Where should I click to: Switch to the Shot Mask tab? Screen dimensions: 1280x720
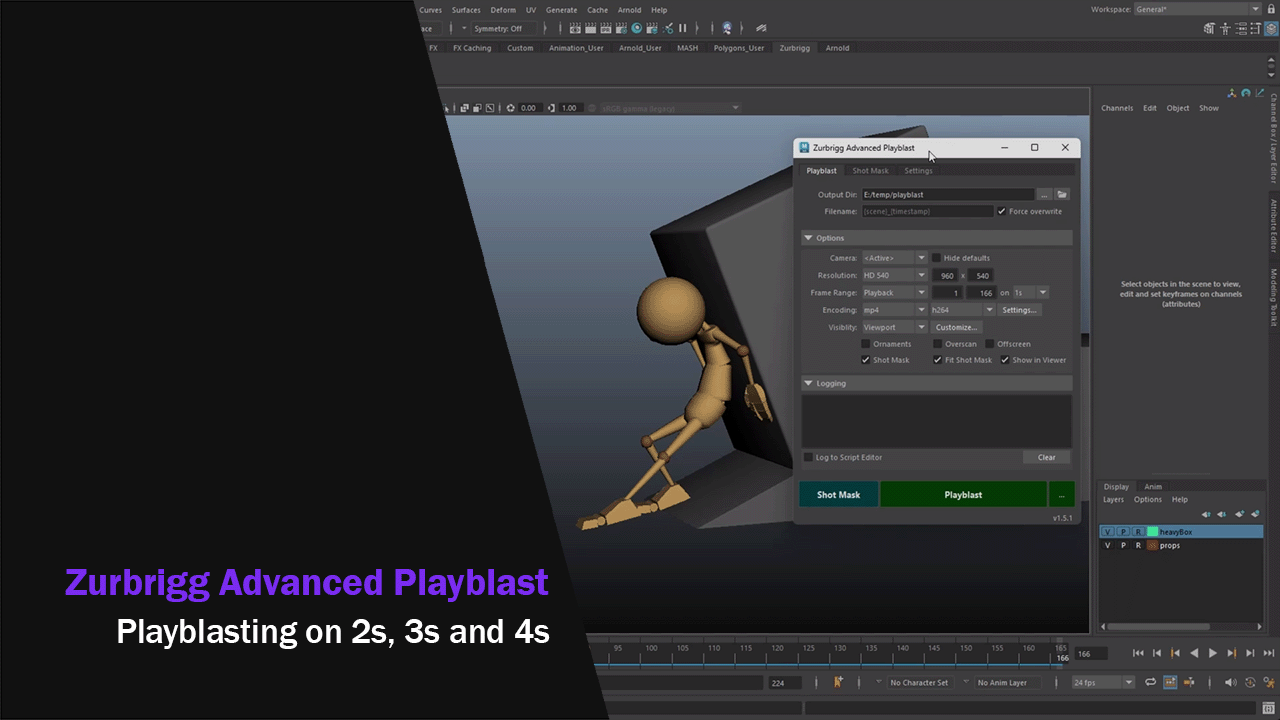click(870, 171)
